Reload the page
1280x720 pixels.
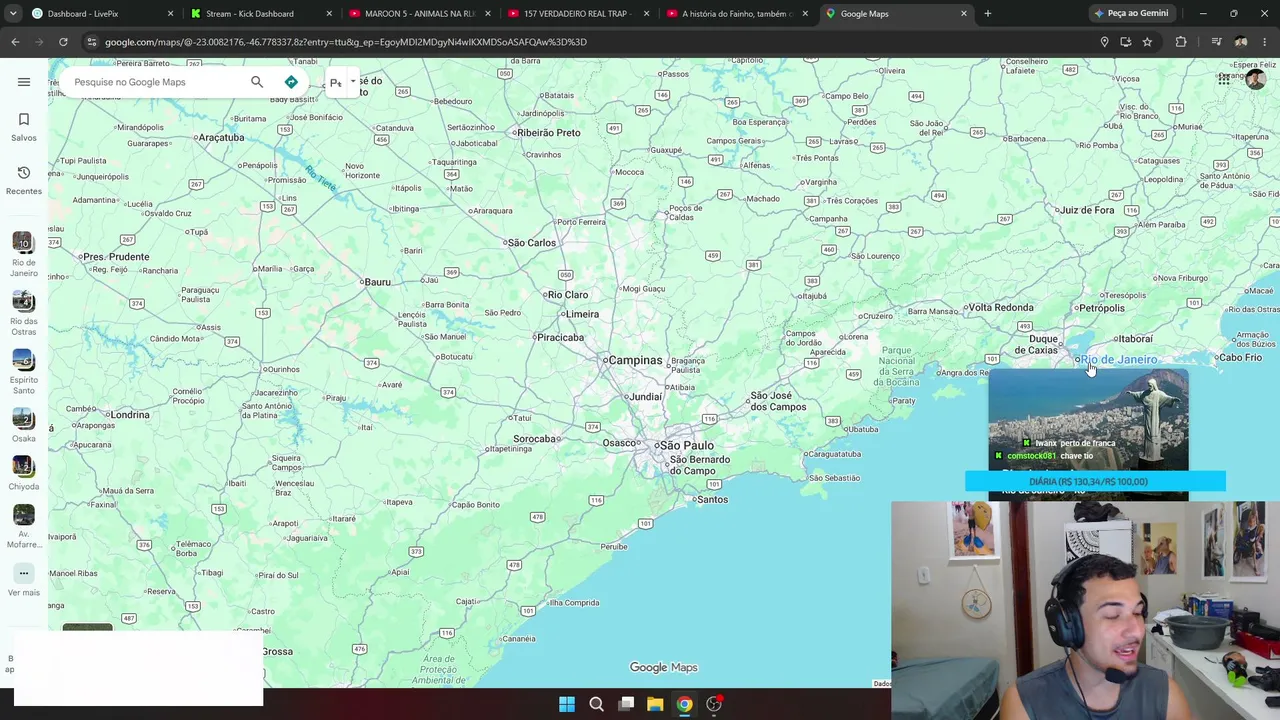point(63,42)
